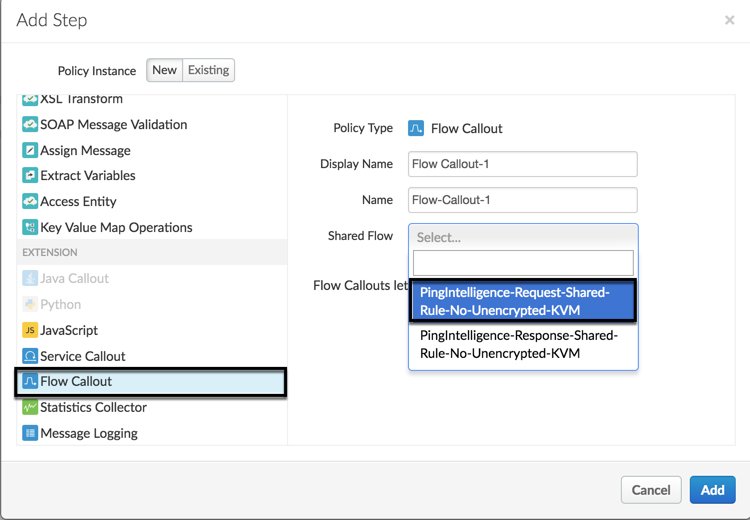
Task: Click the Access Entity policy icon
Action: [30, 202]
